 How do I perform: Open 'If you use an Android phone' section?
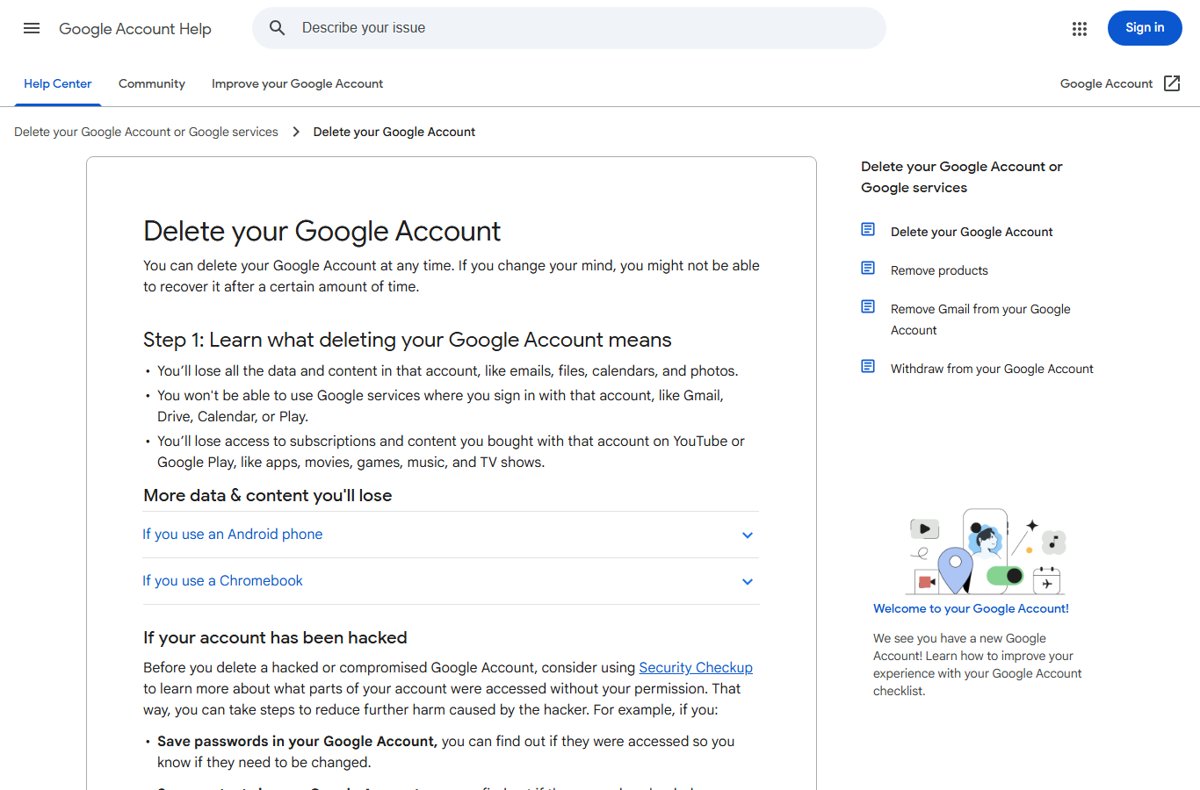point(451,535)
